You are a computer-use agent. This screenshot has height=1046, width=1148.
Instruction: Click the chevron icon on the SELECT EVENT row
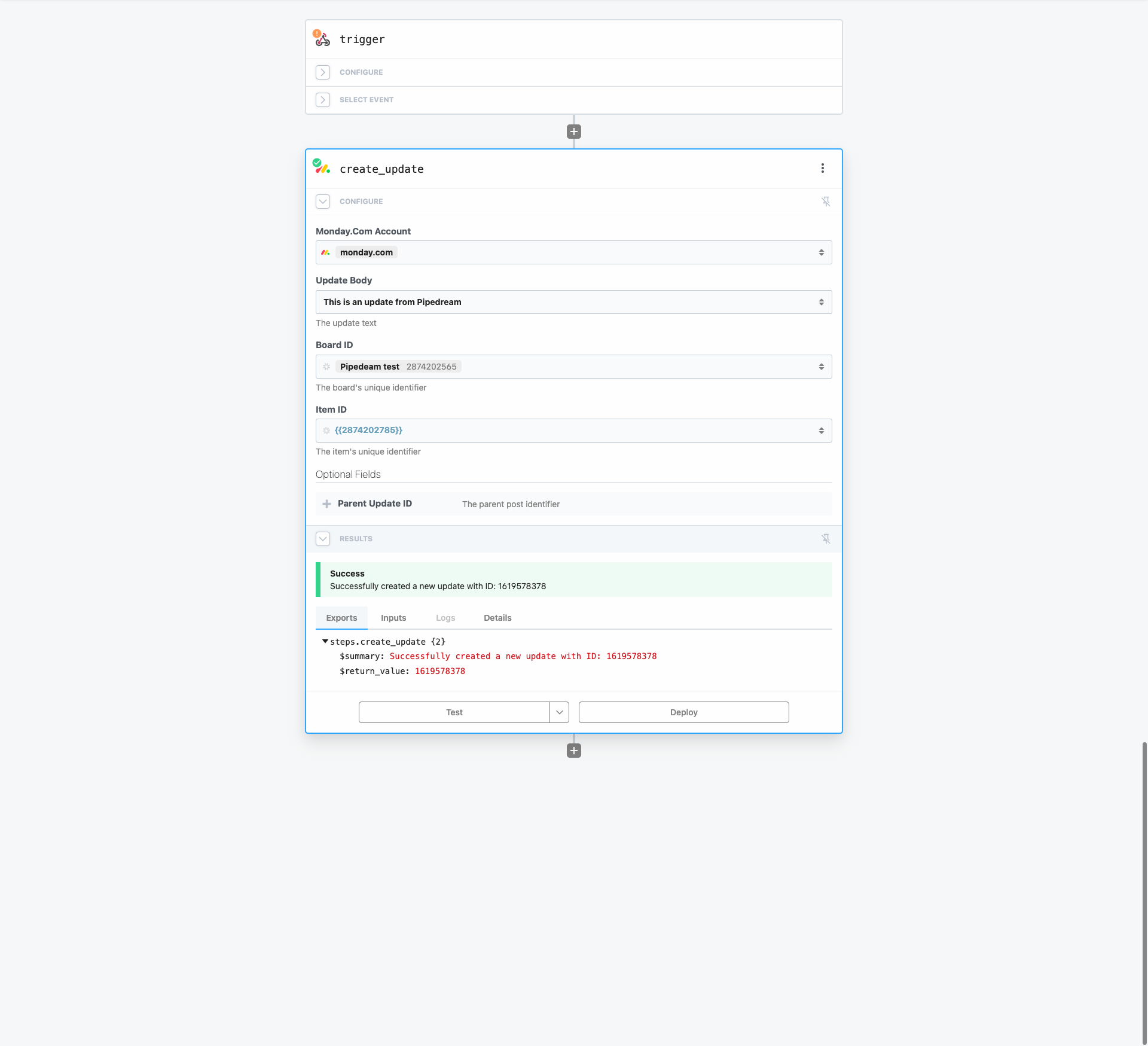323,99
